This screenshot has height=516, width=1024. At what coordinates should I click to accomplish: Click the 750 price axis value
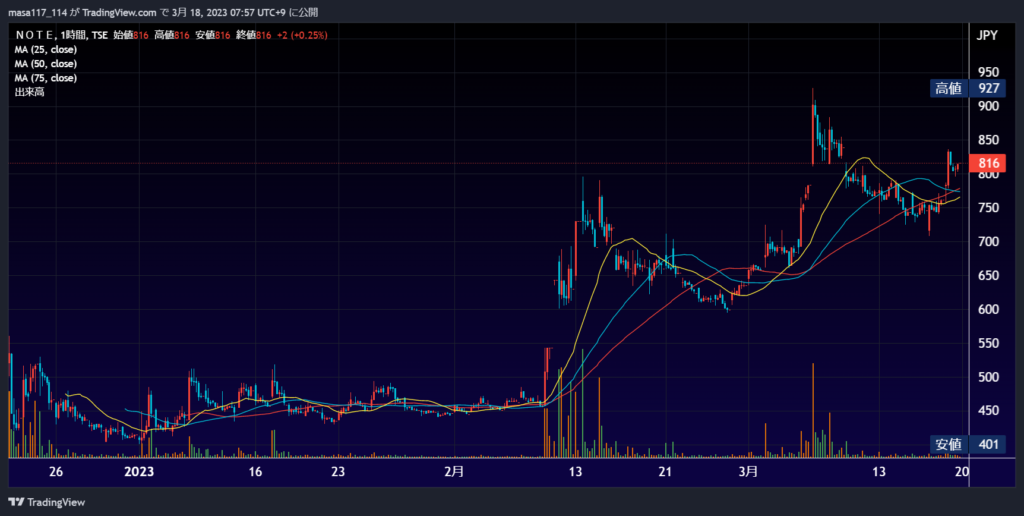987,208
